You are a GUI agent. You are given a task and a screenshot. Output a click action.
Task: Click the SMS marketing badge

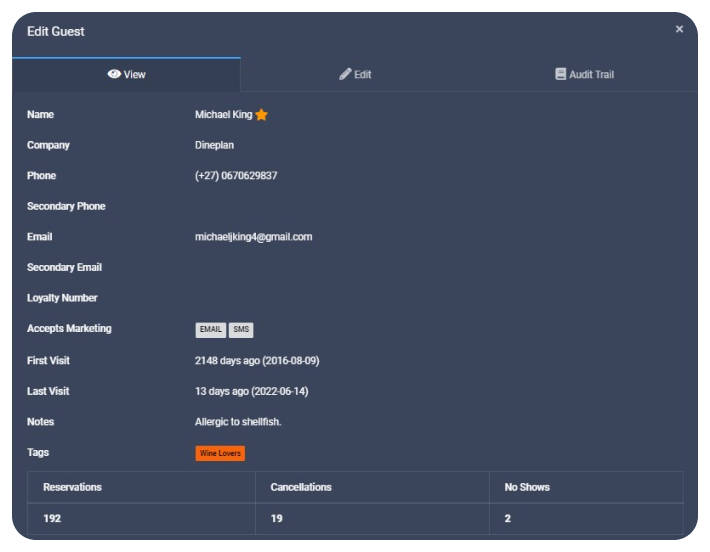(x=241, y=330)
